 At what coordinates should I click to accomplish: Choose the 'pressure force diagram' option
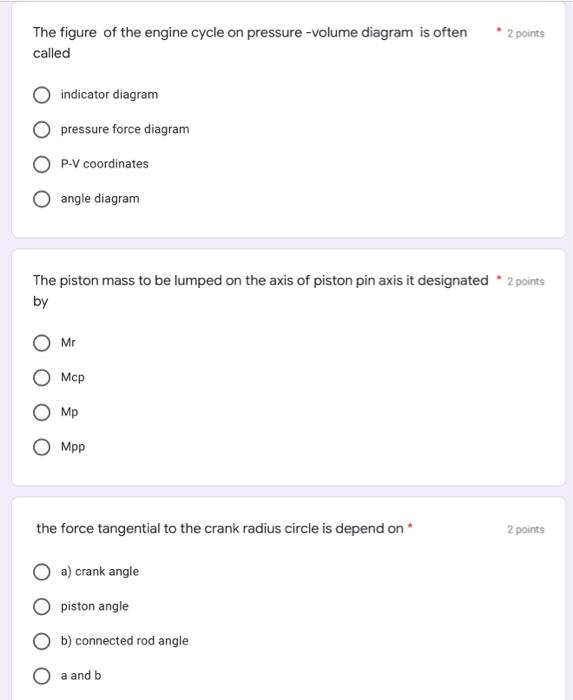click(x=42, y=129)
